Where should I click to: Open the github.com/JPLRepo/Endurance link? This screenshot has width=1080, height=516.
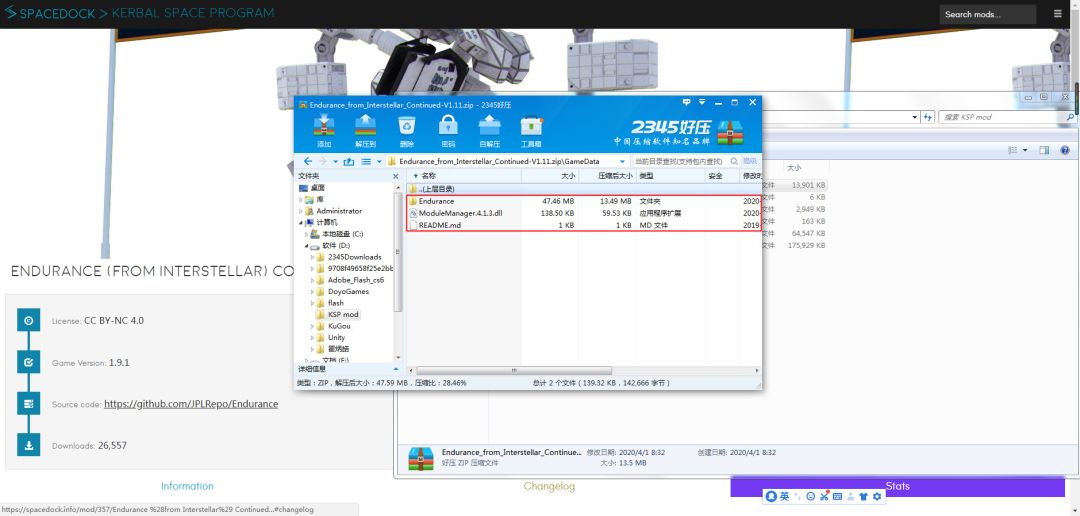191,404
